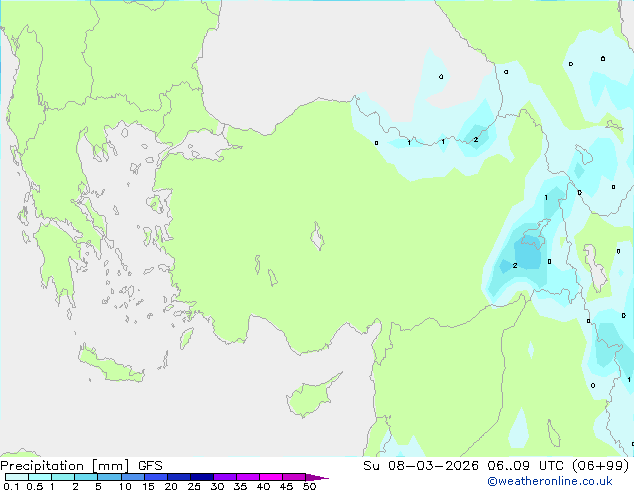634x490 pixels.
Task: Pick the 45–50 mm legend color box
Action: (294, 477)
